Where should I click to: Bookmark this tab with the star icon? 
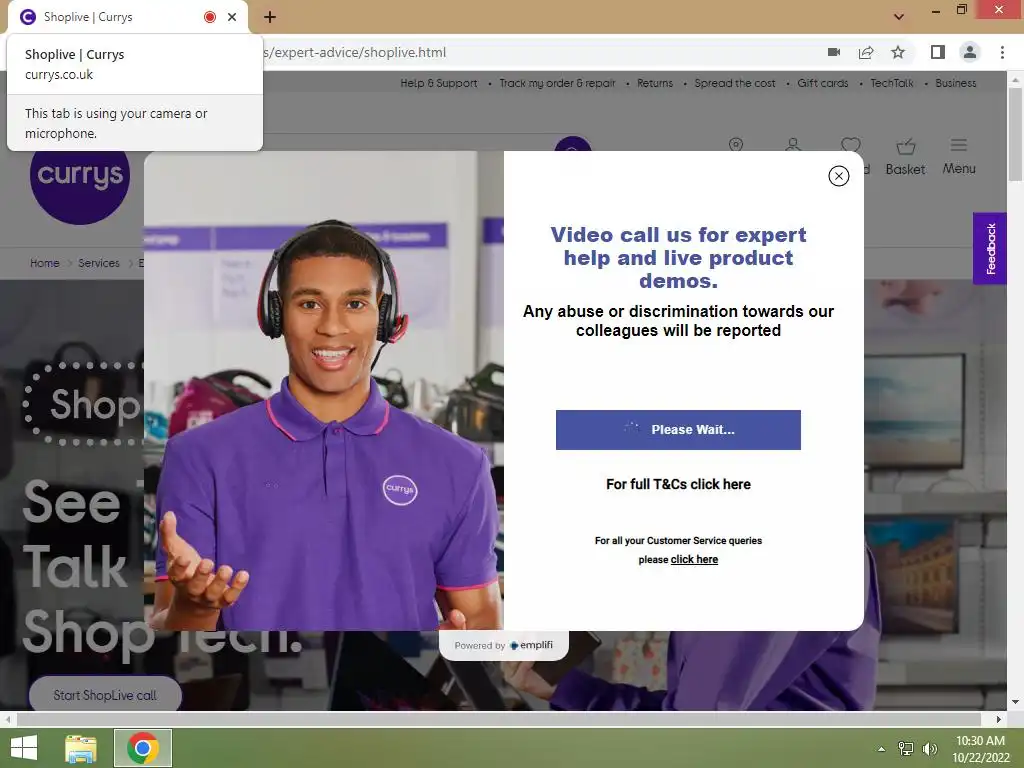pyautogui.click(x=898, y=52)
